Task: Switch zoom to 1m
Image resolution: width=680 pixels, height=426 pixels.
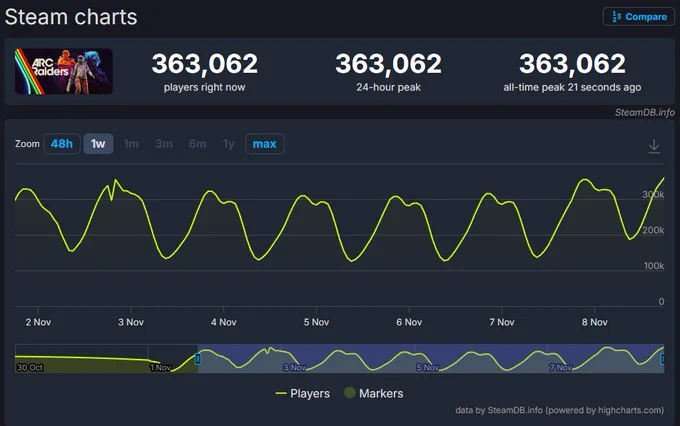Action: tap(131, 144)
